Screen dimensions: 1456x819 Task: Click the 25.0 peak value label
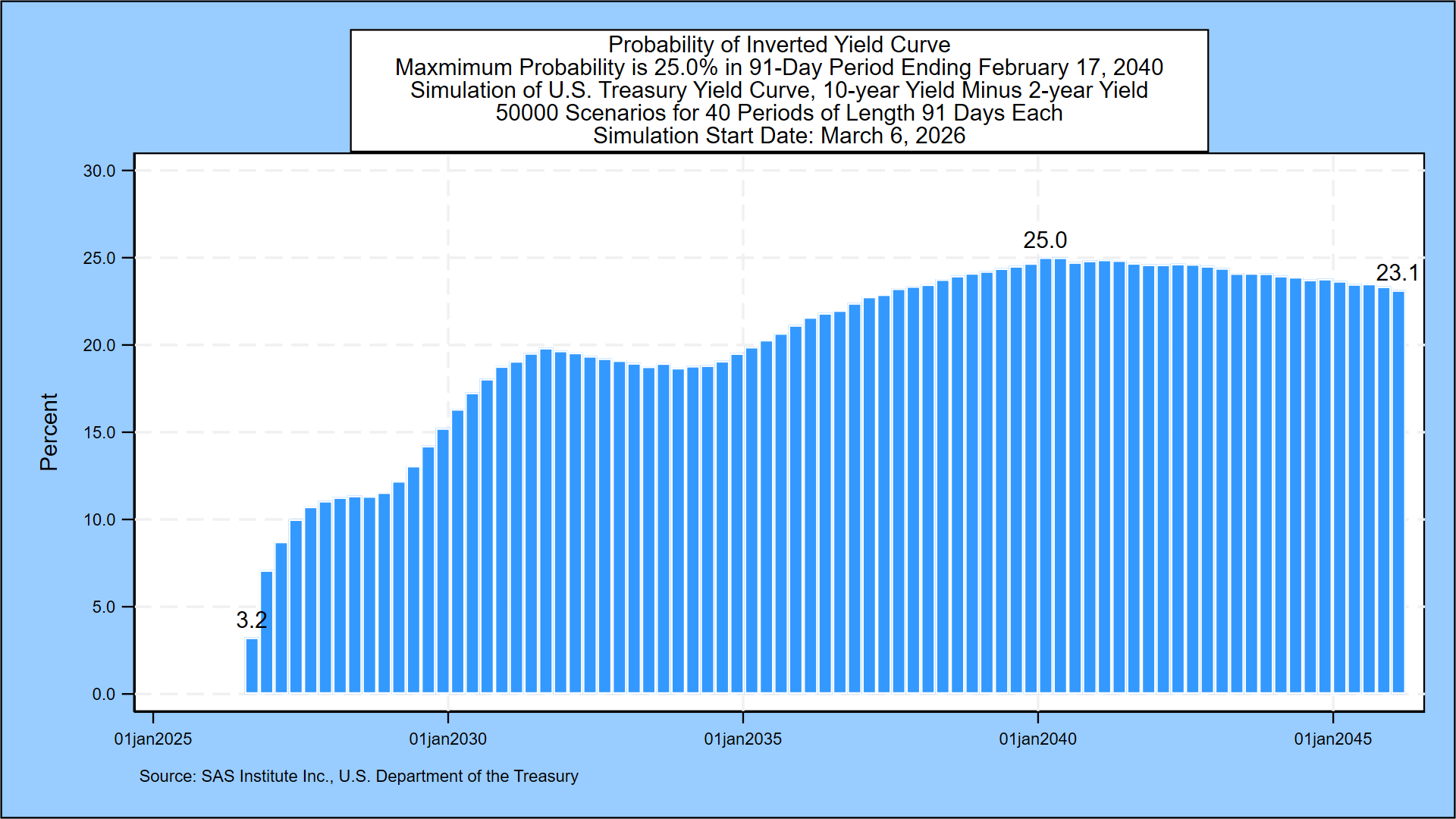click(1044, 240)
